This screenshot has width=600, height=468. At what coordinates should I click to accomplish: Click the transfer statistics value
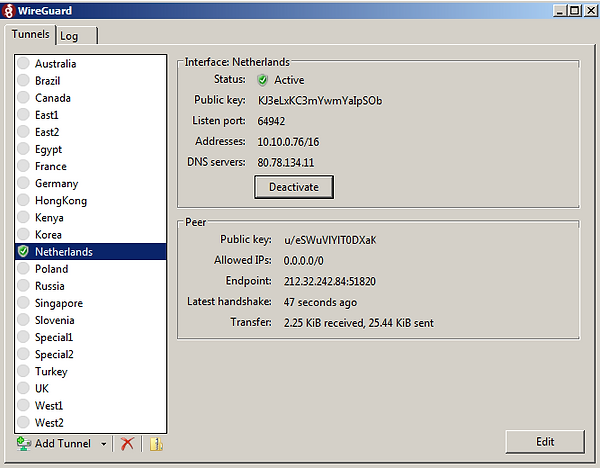click(359, 323)
